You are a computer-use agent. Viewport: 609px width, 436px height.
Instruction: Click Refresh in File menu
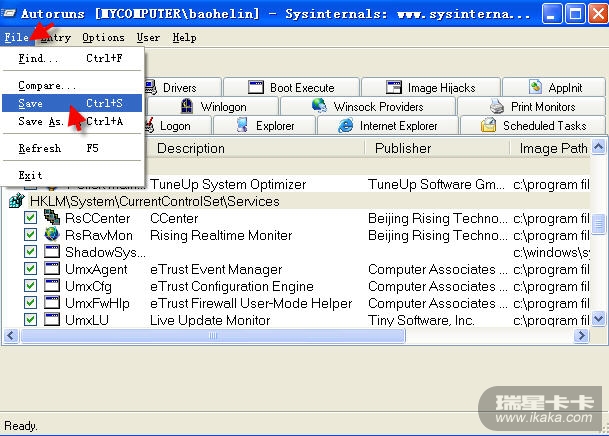[x=72, y=148]
